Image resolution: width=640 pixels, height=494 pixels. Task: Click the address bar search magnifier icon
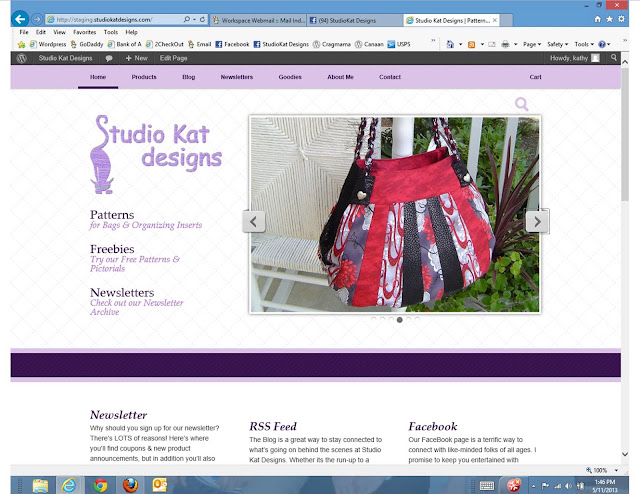[187, 19]
